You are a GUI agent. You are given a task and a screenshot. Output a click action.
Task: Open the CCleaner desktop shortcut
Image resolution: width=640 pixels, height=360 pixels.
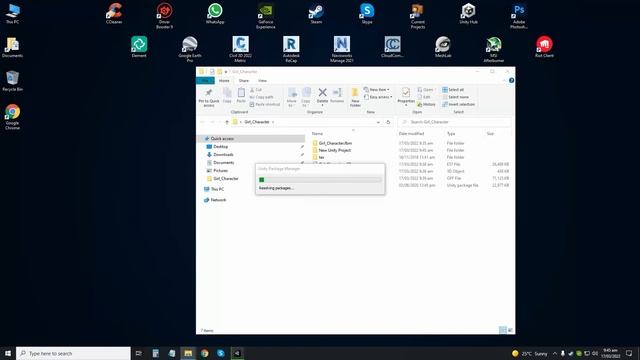pos(114,13)
